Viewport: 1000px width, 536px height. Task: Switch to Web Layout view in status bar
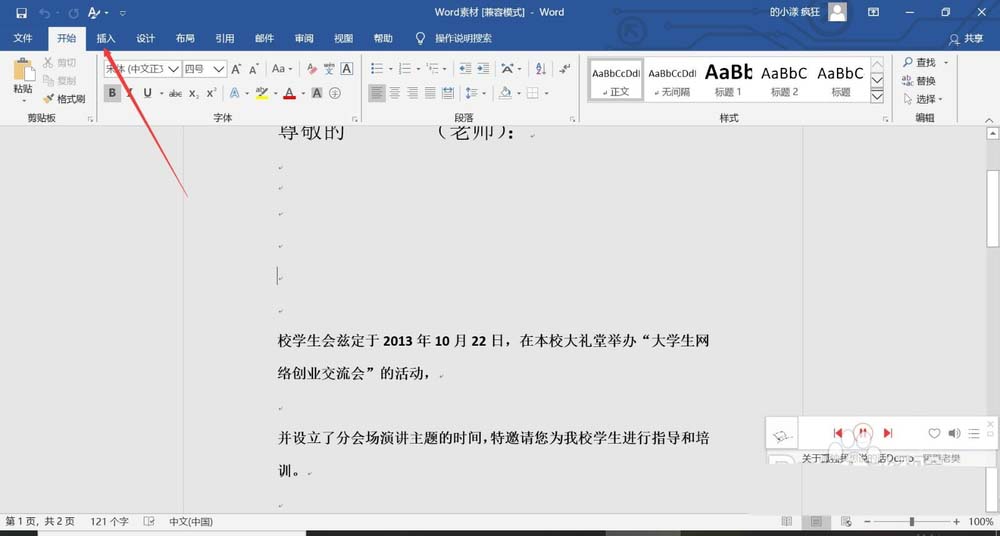[846, 521]
